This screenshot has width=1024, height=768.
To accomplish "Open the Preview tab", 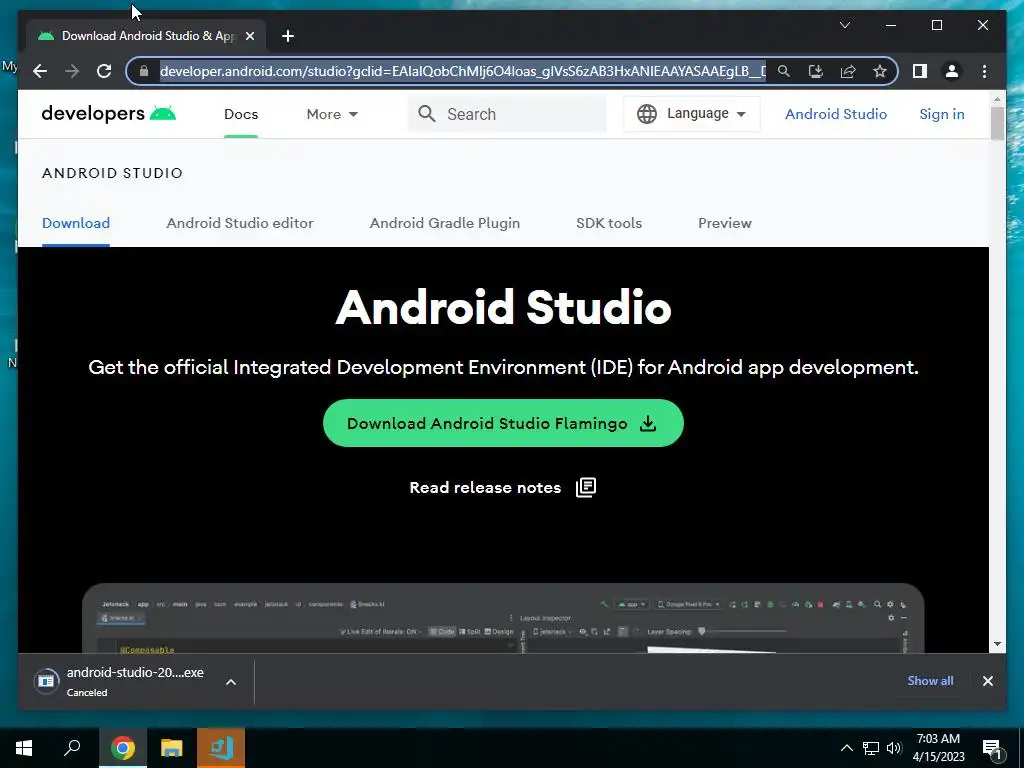I will (724, 223).
